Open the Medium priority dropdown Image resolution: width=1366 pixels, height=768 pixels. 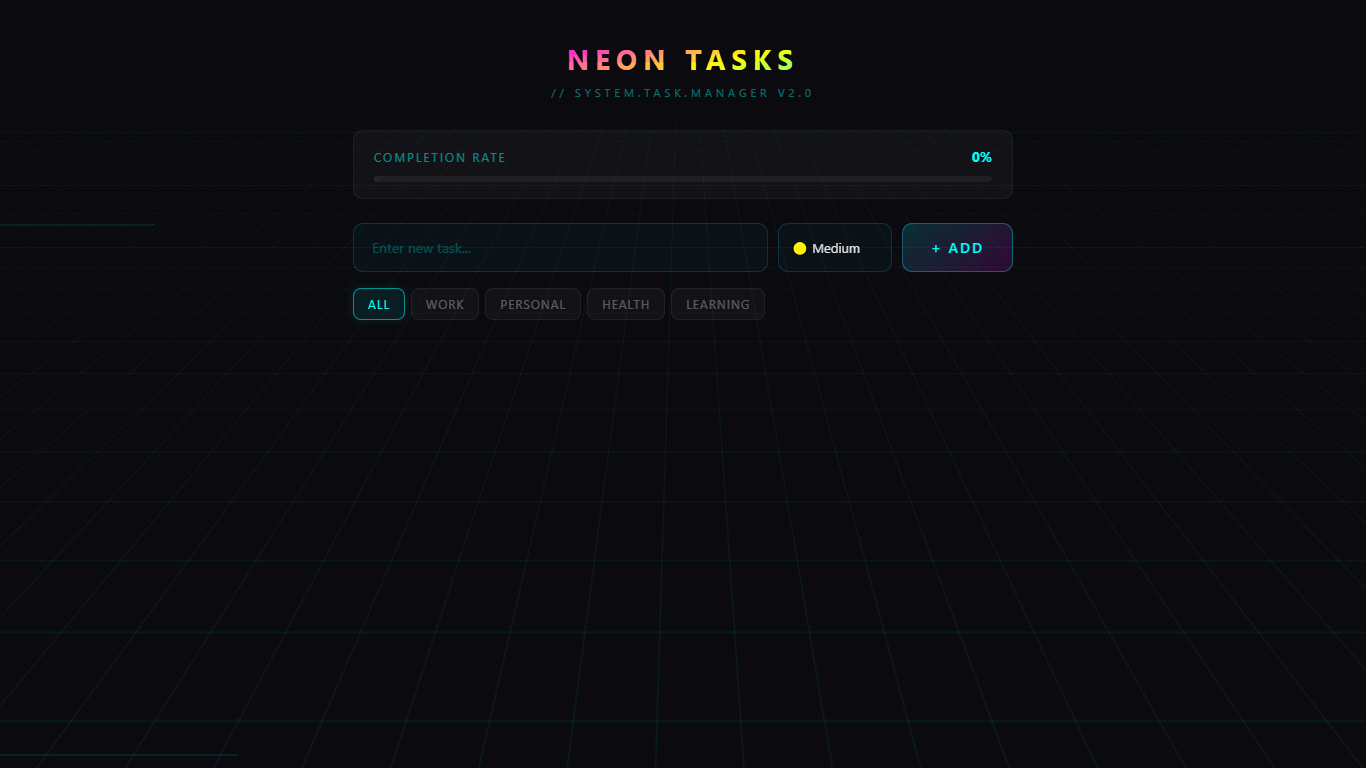[835, 248]
